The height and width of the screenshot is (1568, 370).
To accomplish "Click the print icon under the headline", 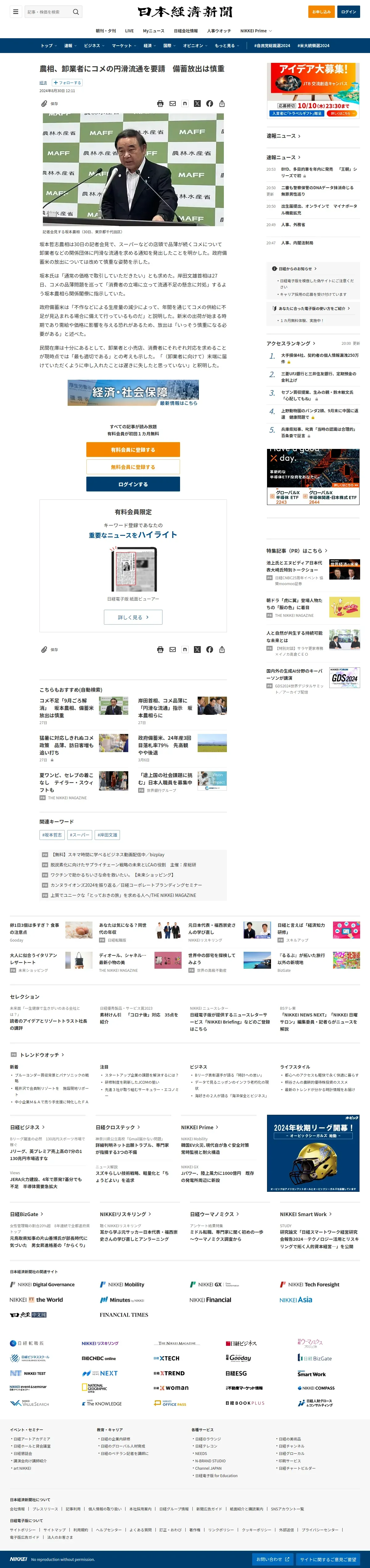I will [x=160, y=104].
